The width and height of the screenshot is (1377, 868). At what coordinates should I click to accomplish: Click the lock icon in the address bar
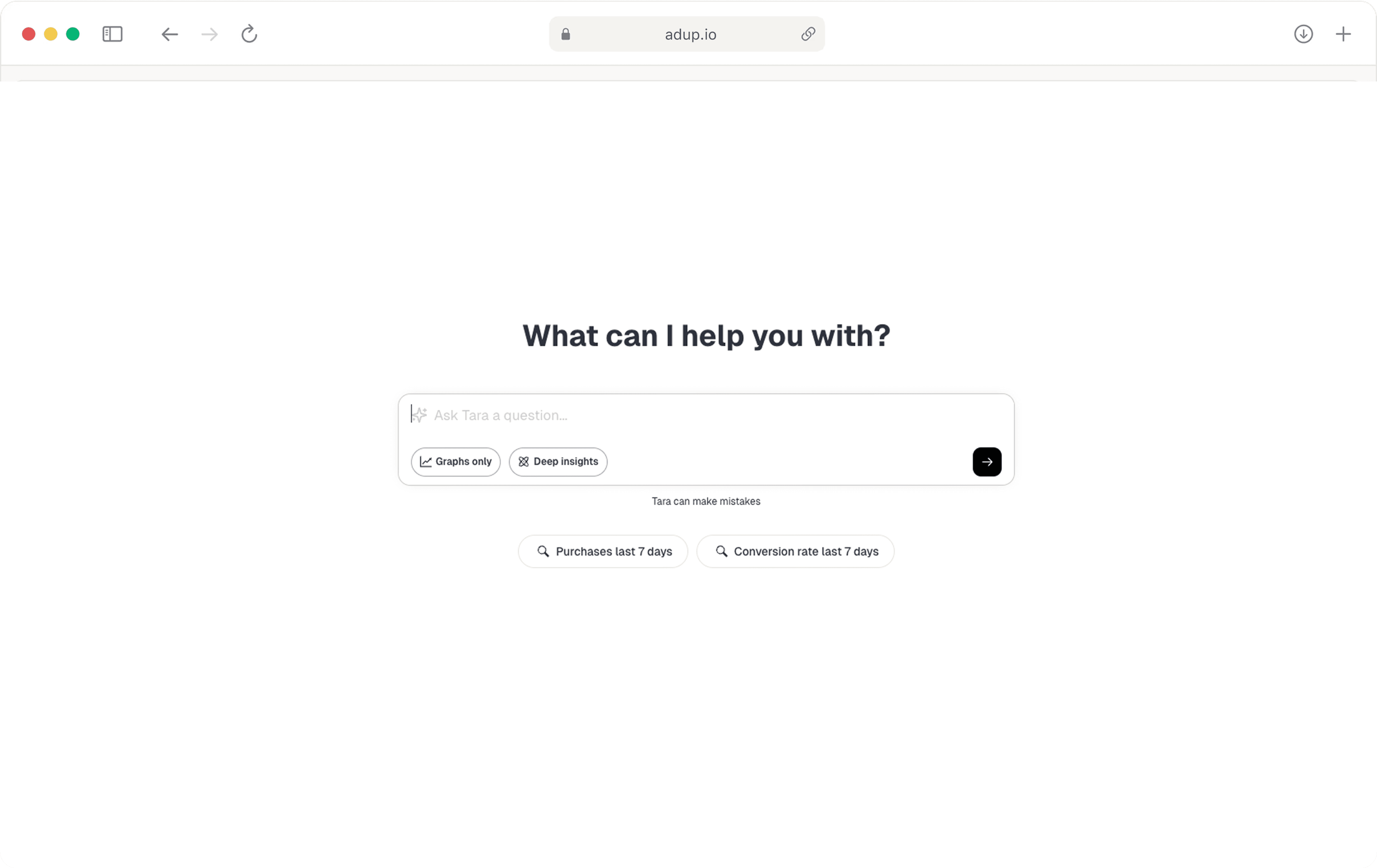pos(566,34)
